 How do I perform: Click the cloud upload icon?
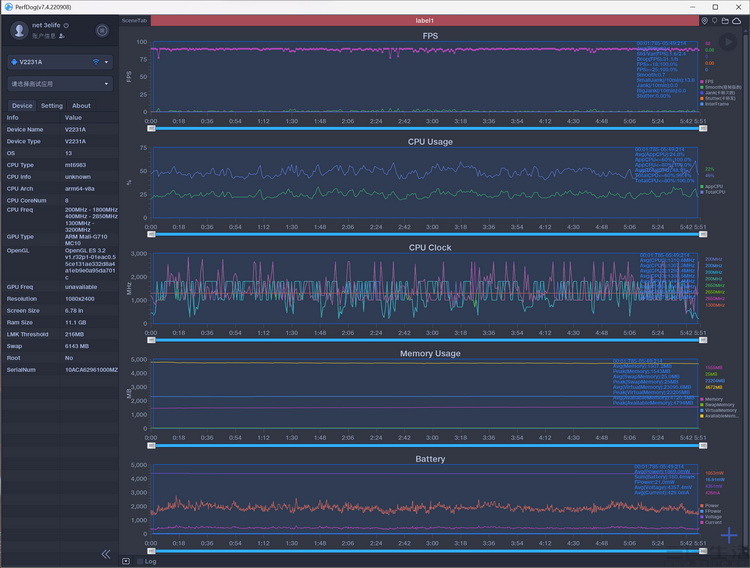[737, 21]
